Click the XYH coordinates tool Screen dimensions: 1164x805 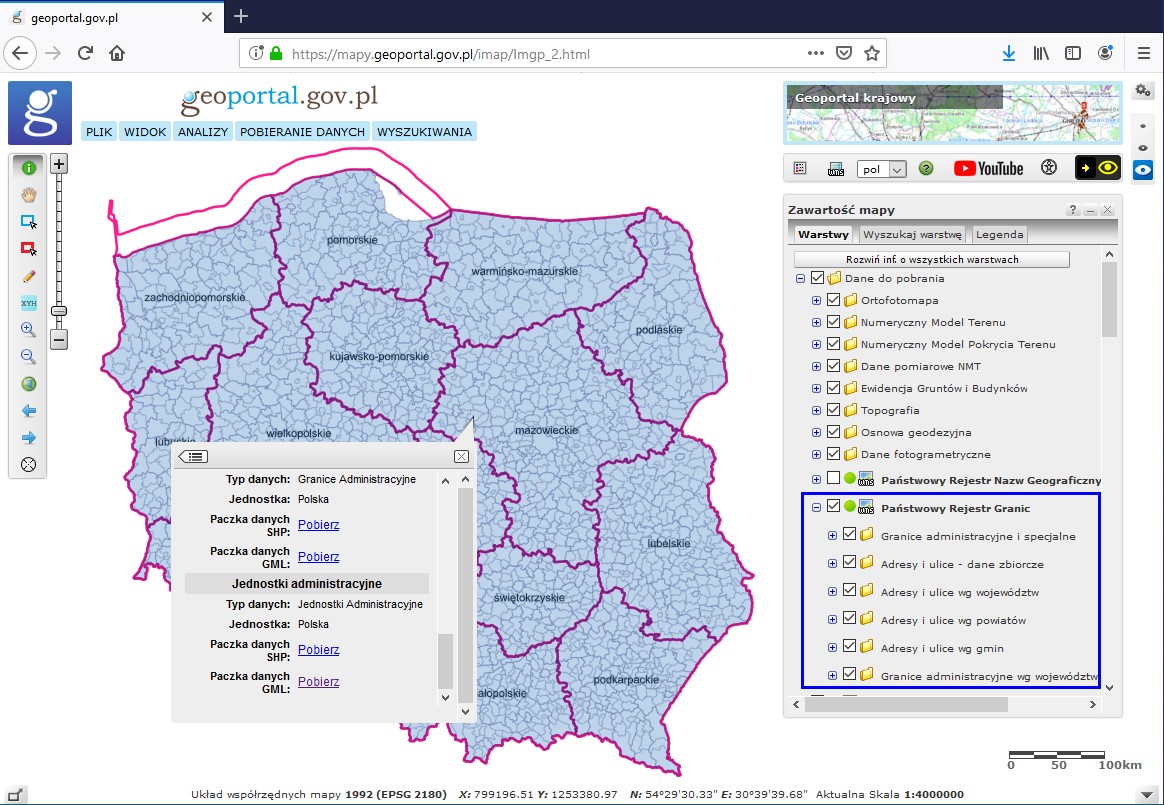click(x=29, y=303)
